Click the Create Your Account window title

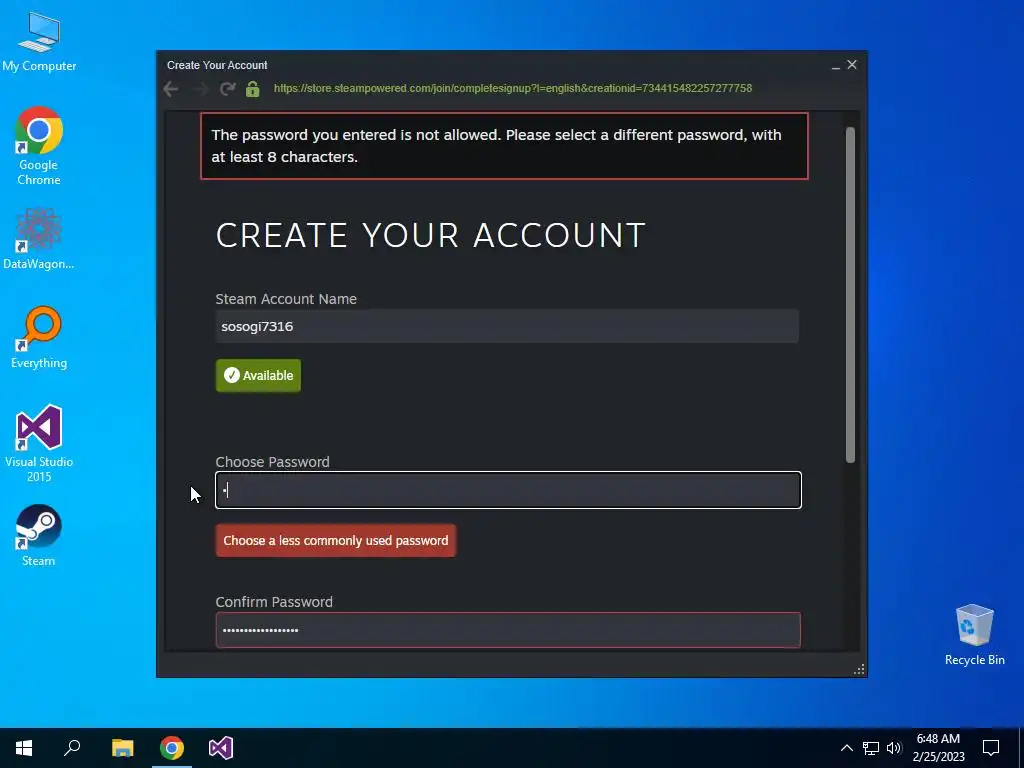coord(217,65)
